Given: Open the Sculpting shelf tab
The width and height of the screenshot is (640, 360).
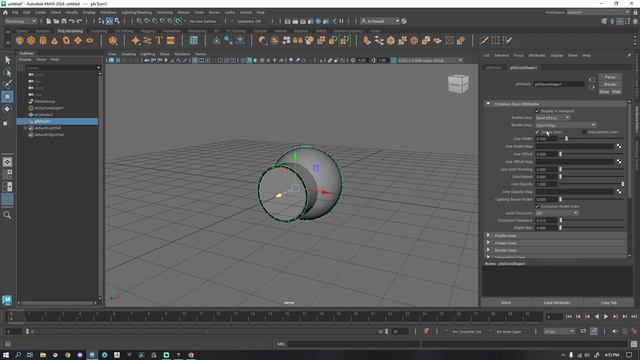Looking at the screenshot, I should click(x=98, y=31).
